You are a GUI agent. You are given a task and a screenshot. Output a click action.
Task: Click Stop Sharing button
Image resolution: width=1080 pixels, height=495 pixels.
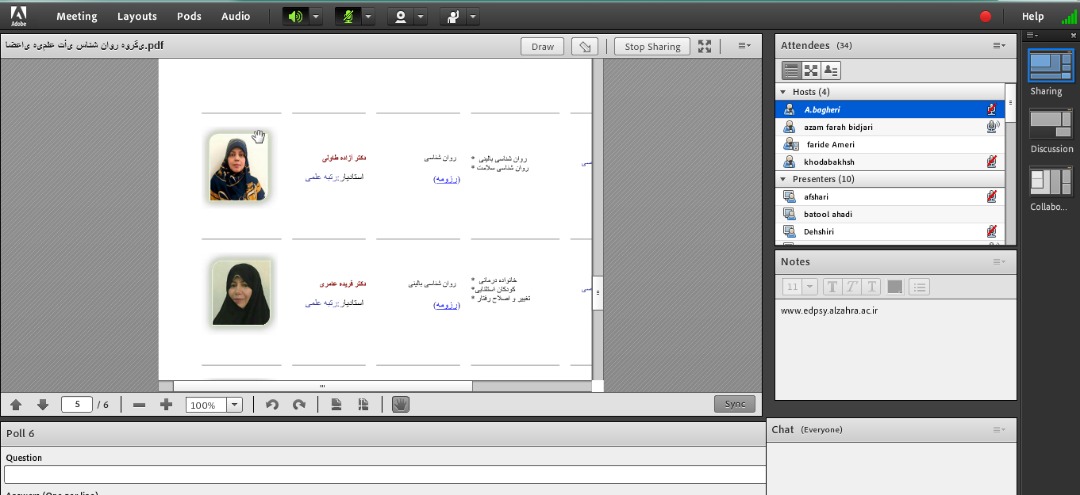click(652, 47)
